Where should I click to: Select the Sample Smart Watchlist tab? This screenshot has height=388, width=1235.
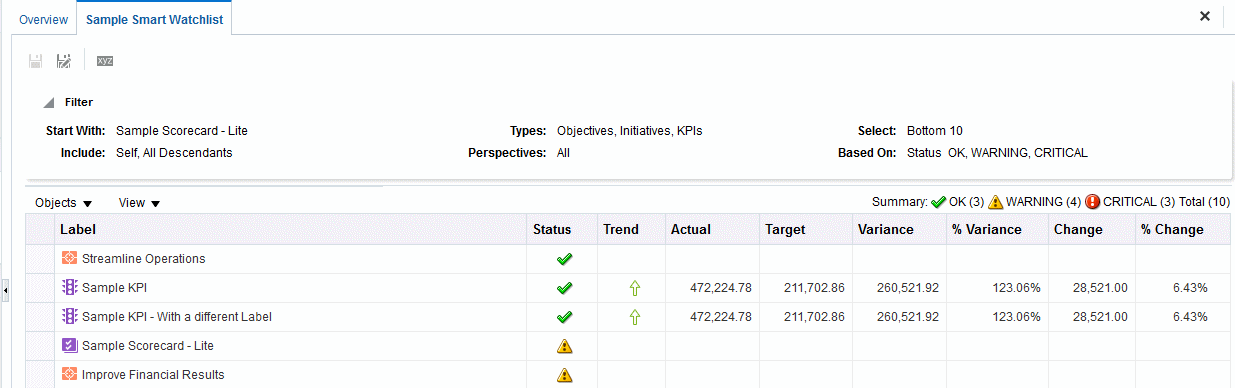pos(155,19)
